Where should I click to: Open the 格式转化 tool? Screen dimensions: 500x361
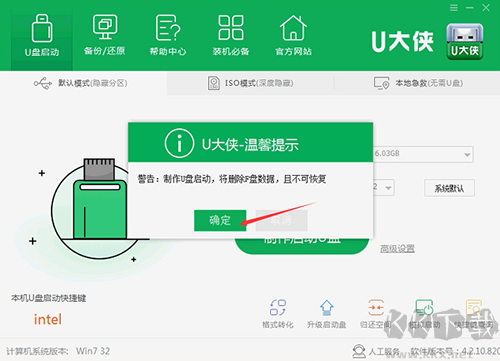click(x=278, y=313)
